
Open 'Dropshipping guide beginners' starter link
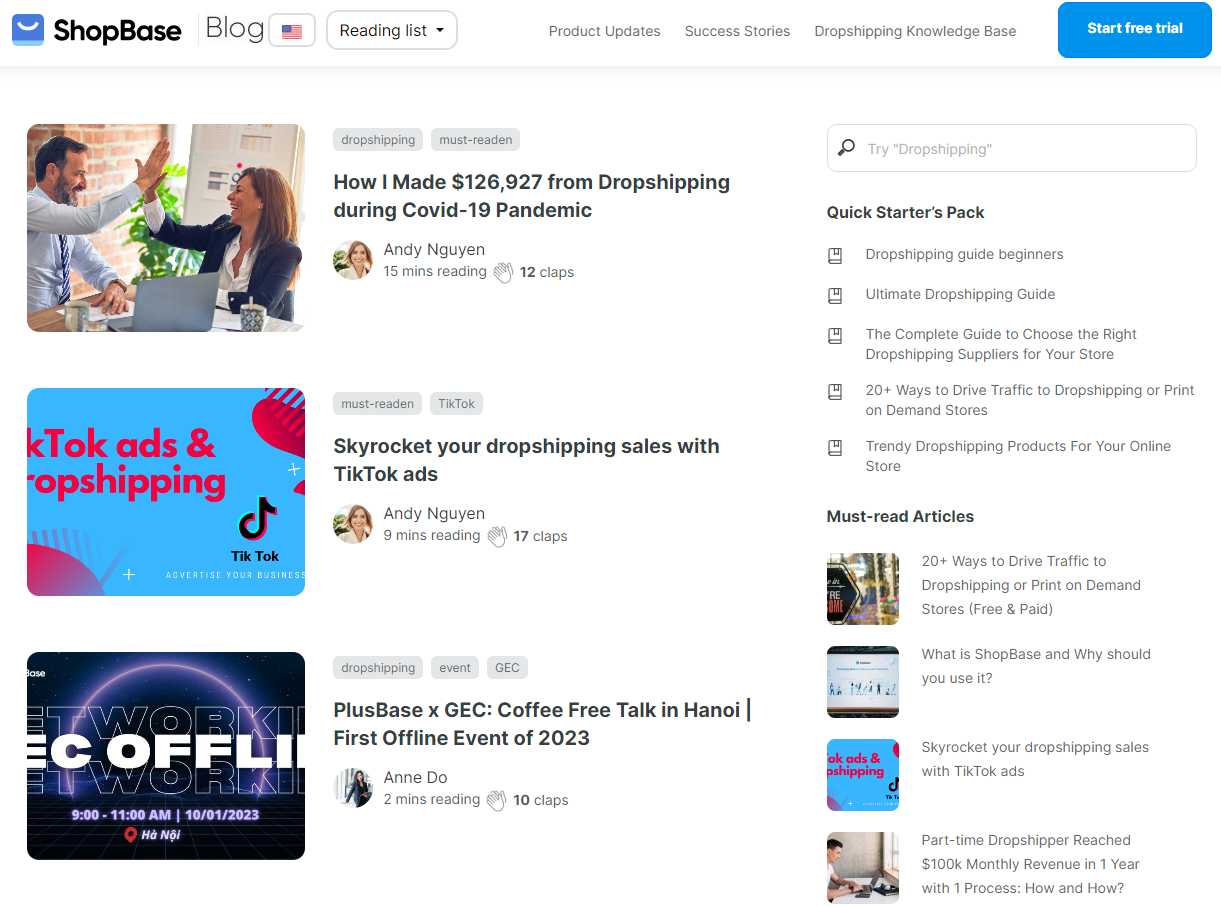965,255
